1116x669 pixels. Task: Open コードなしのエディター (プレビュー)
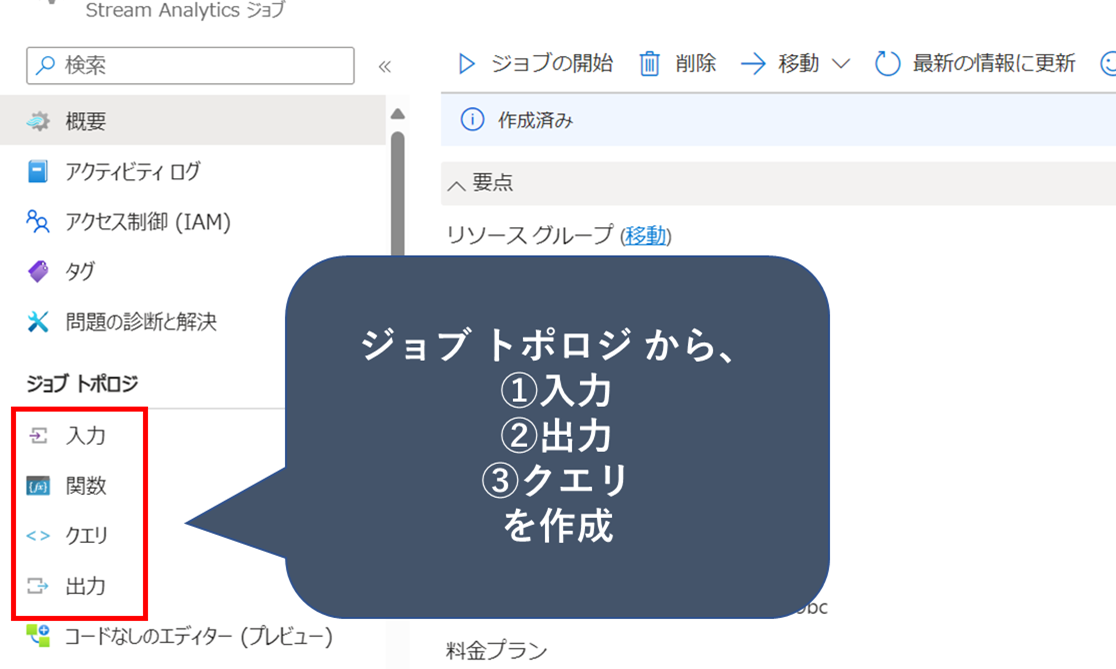(199, 636)
